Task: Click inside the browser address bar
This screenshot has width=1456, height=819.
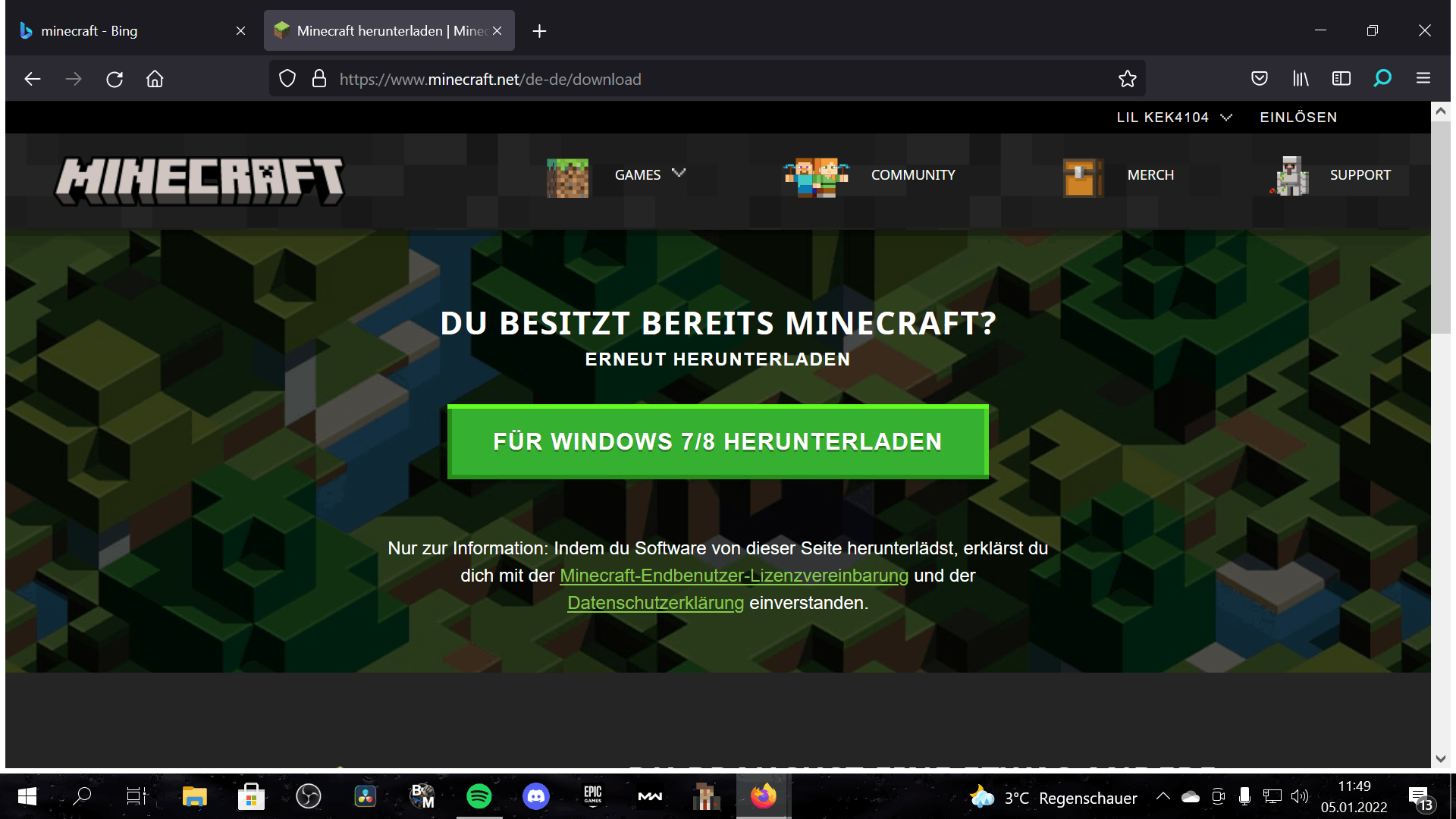Action: (682, 78)
